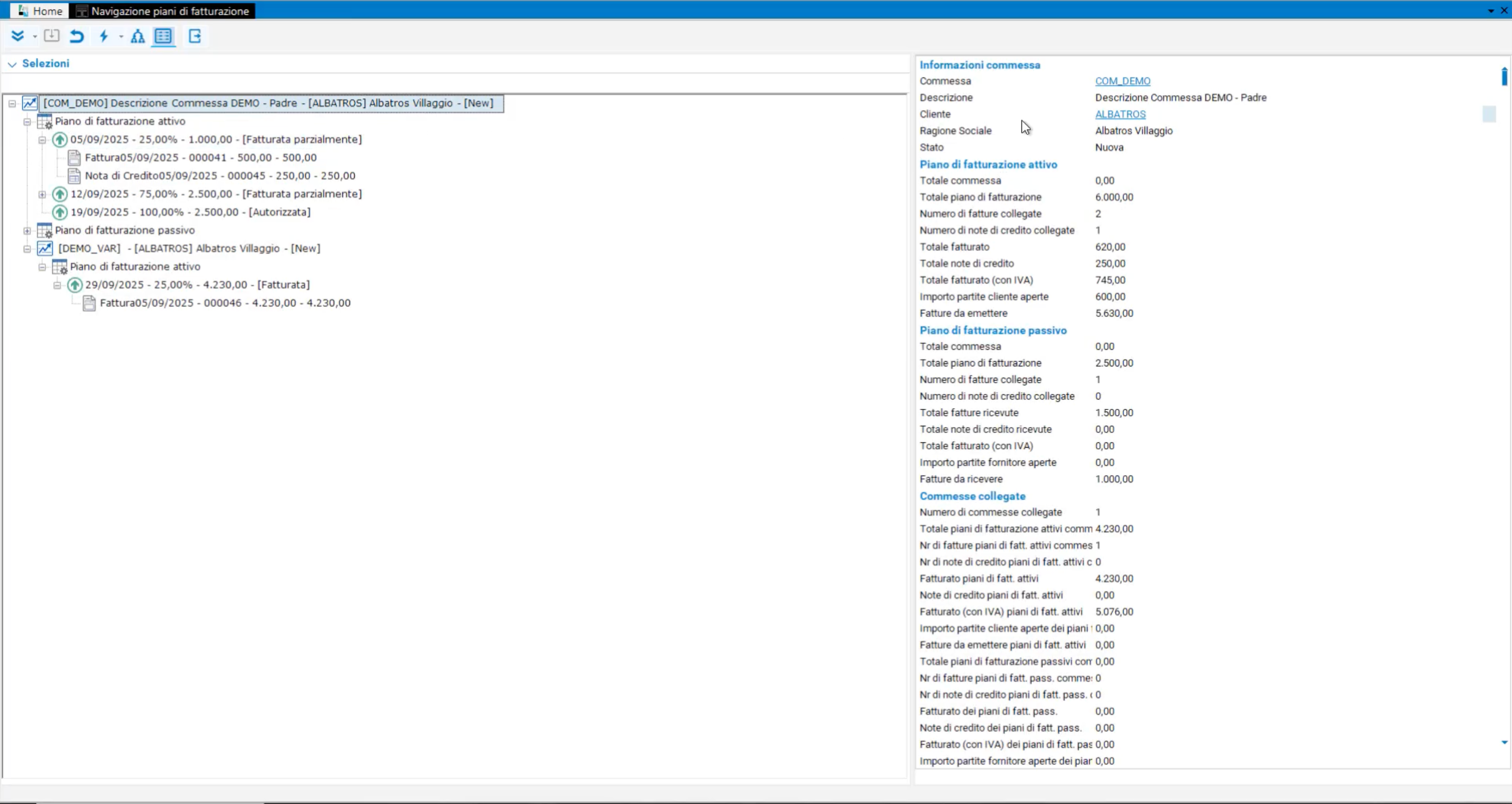Select 12/09/2025 - 75,00% - 2.500,00 row
This screenshot has height=804, width=1512.
tap(216, 194)
